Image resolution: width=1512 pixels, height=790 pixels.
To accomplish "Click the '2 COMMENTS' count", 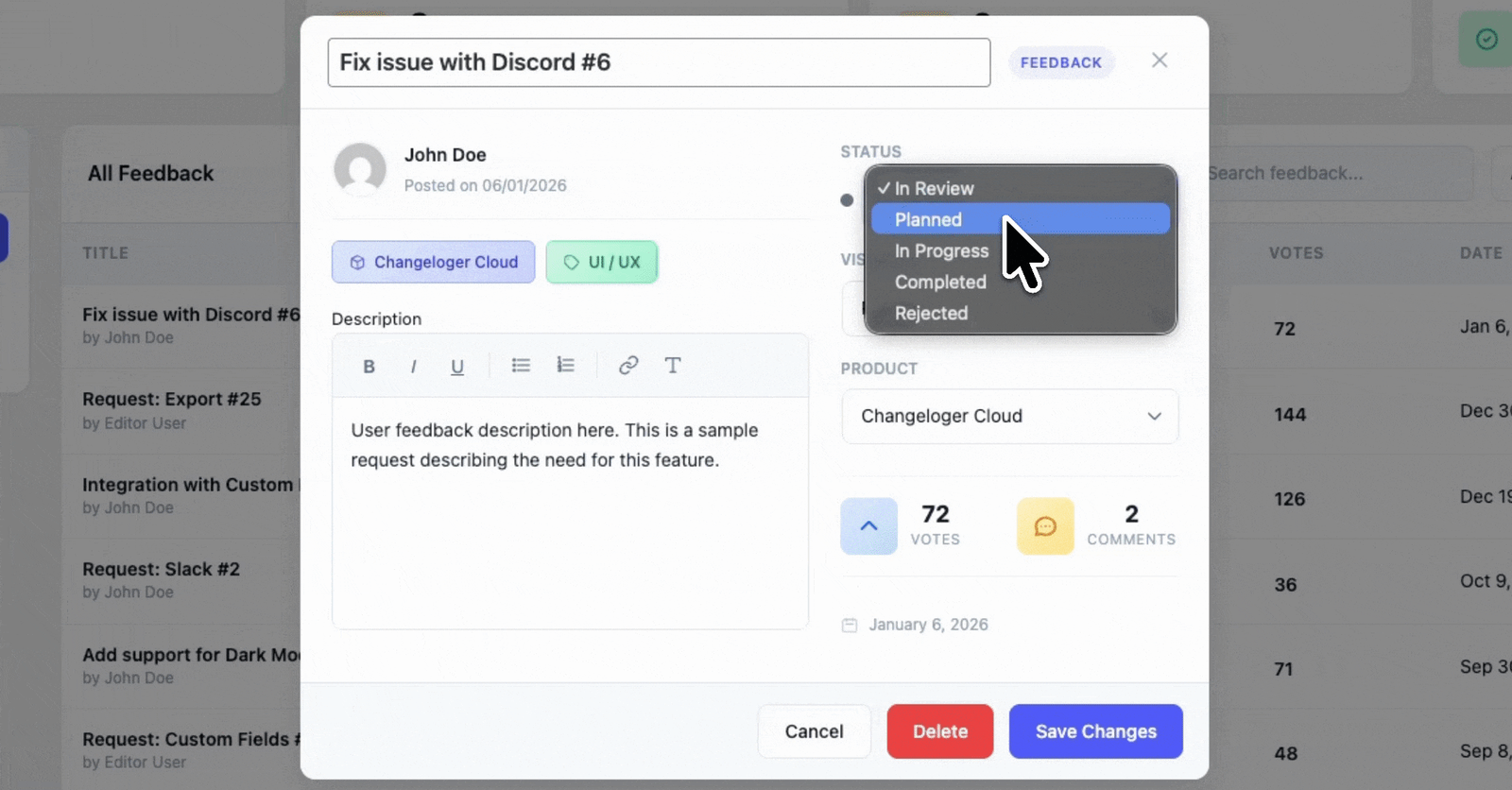I will (1131, 525).
